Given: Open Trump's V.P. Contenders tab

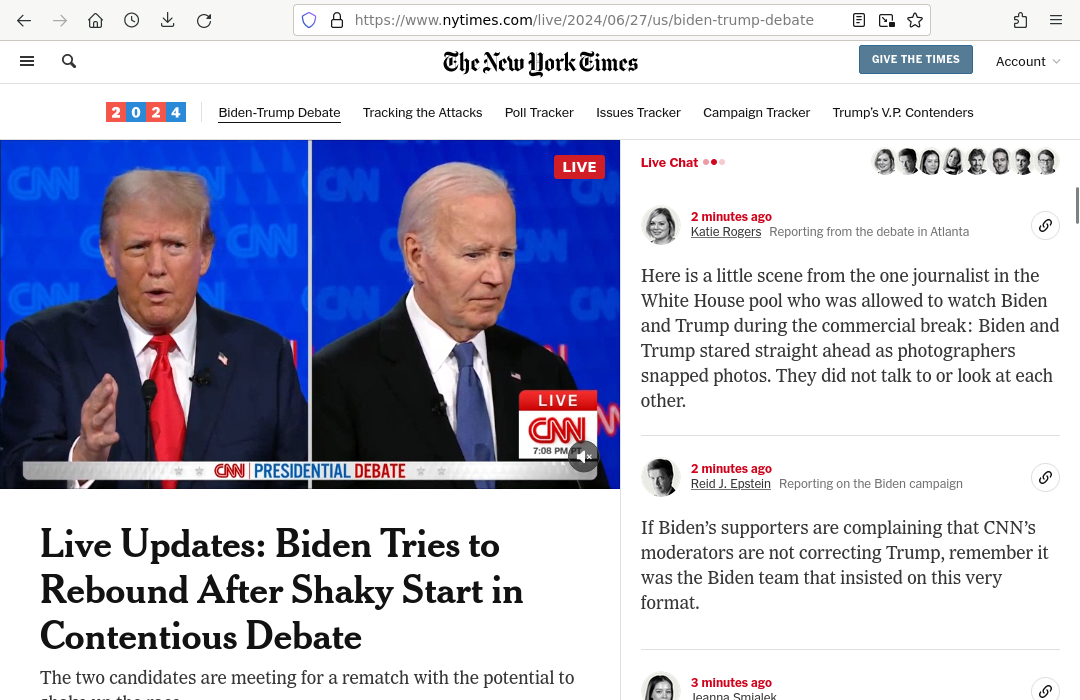Looking at the screenshot, I should (902, 112).
